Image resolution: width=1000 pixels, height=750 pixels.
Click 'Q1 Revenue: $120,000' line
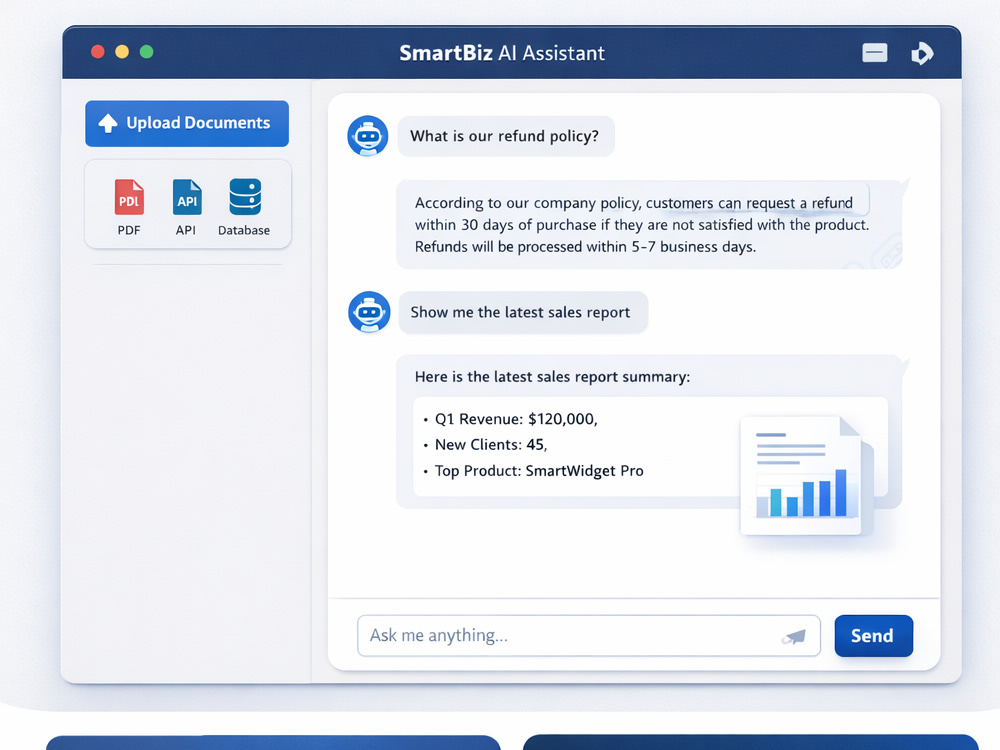tap(516, 419)
